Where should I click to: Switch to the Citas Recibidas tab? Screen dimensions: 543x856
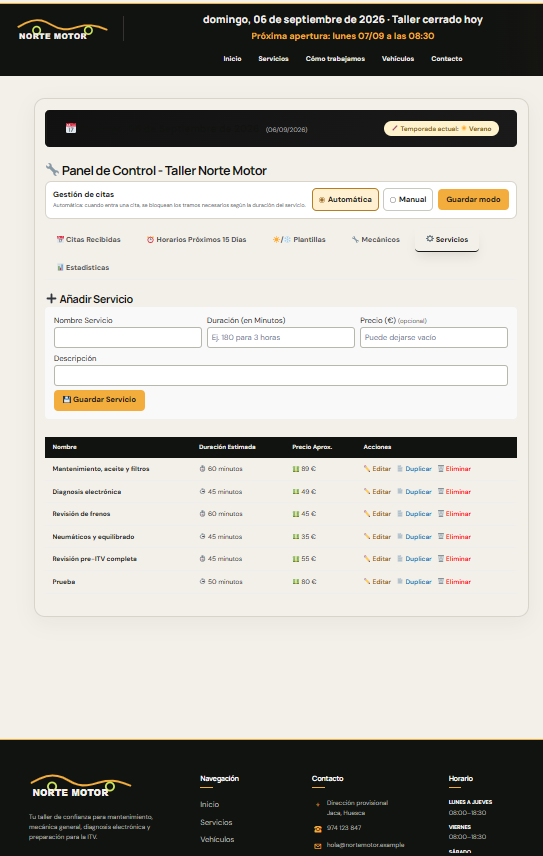[88, 240]
